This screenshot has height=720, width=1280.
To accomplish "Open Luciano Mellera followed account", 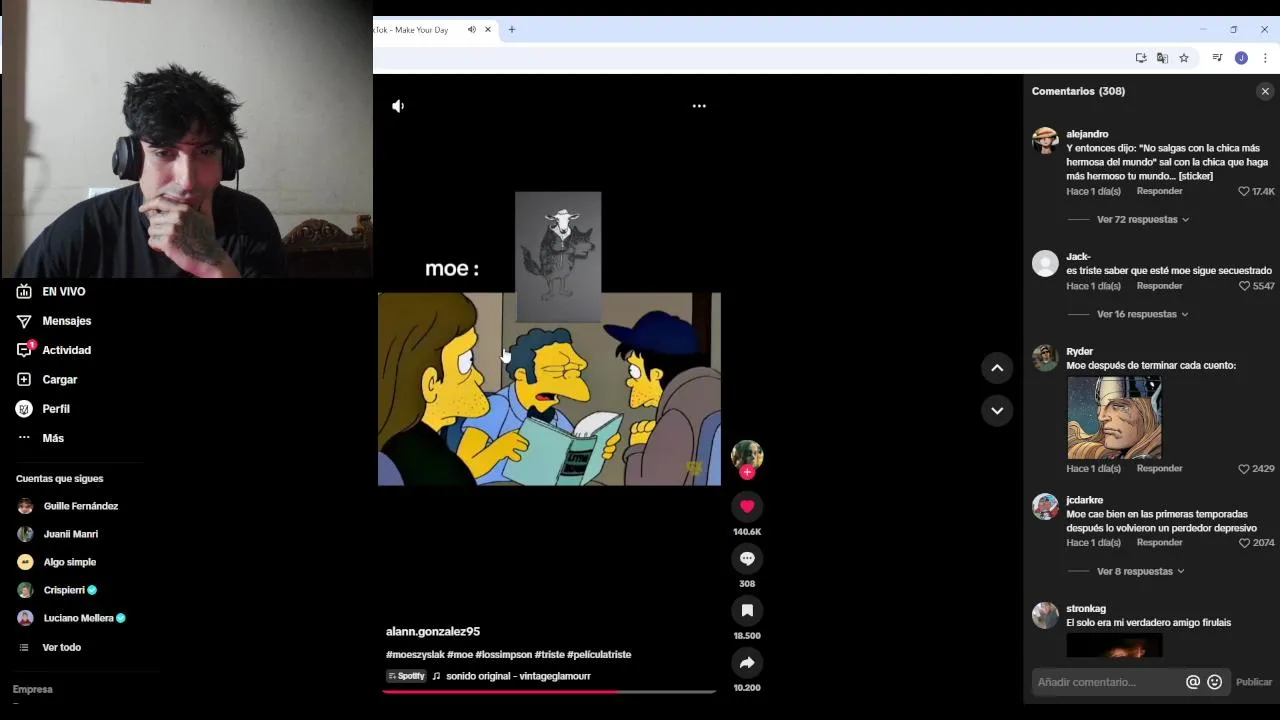I will coord(72,618).
